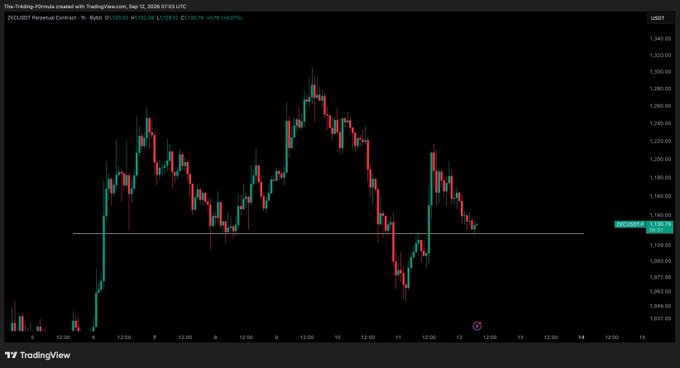The image size is (680, 368).
Task: Click the High value in the OHLC legend
Action: (x=144, y=18)
